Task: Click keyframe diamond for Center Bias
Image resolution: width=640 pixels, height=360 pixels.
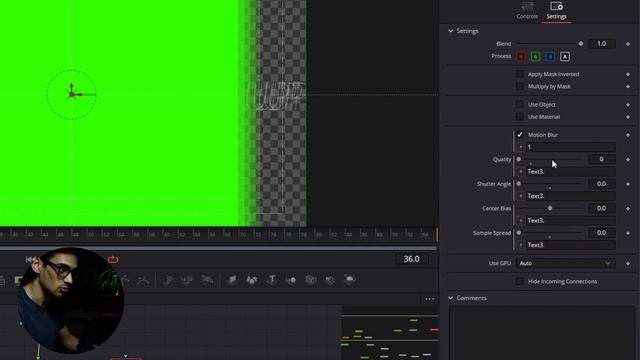Action: coord(628,209)
